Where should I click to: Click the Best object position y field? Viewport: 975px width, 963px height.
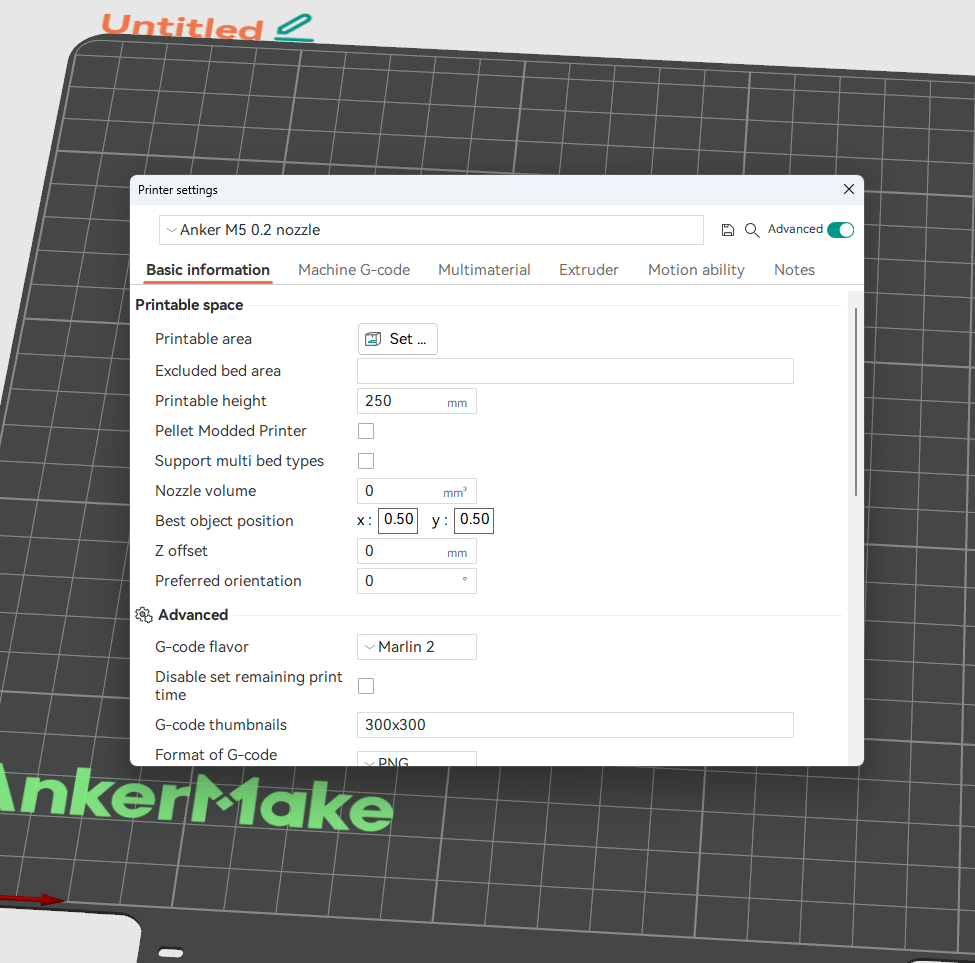474,520
